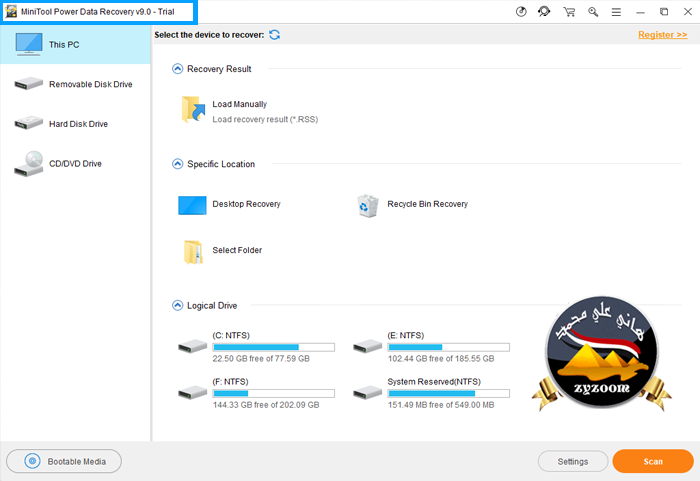The height and width of the screenshot is (481, 700).
Task: Click the Desktop Recovery label
Action: 246,204
